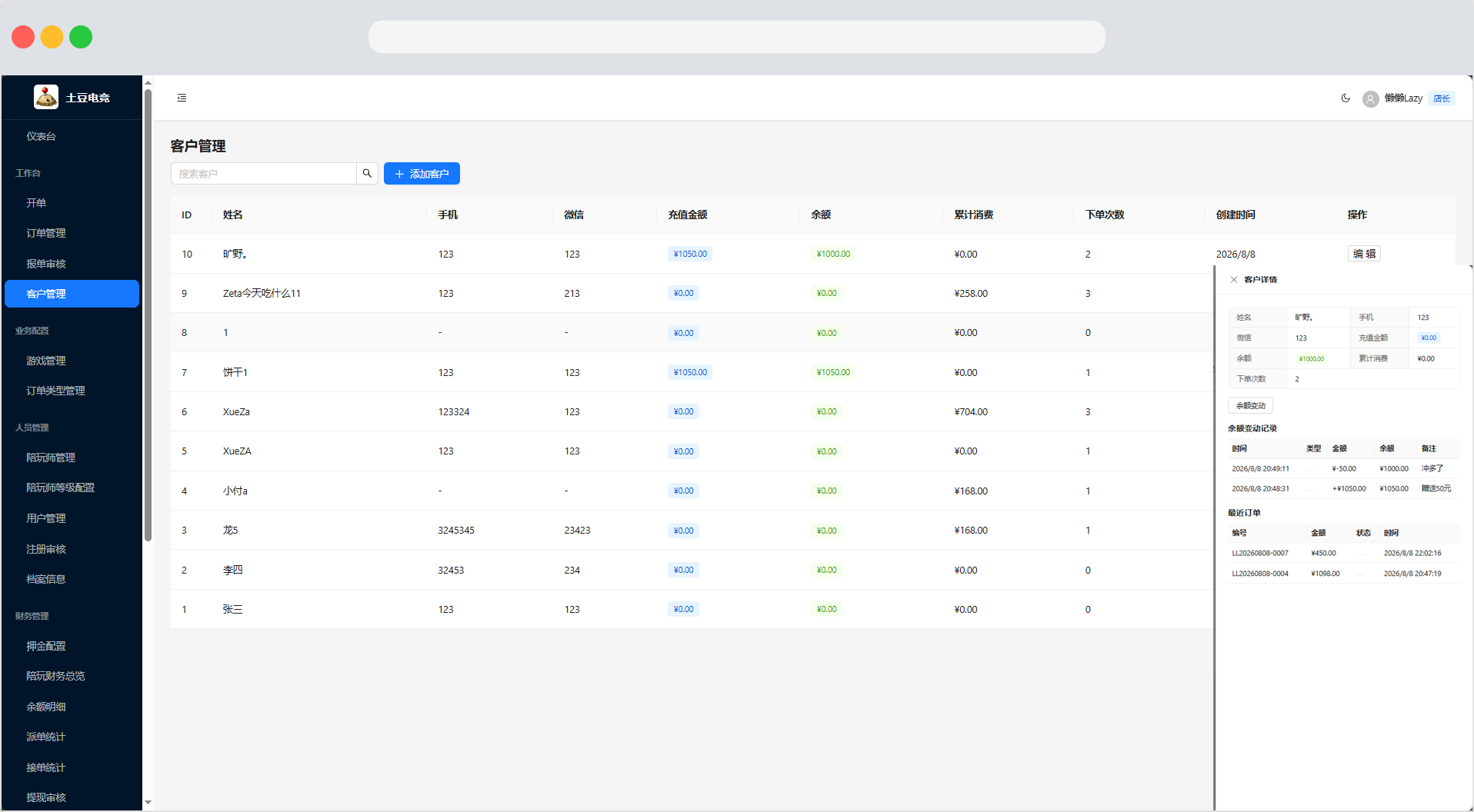1474x812 pixels.
Task: Click ¥258.00 total spend cell
Action: click(971, 293)
